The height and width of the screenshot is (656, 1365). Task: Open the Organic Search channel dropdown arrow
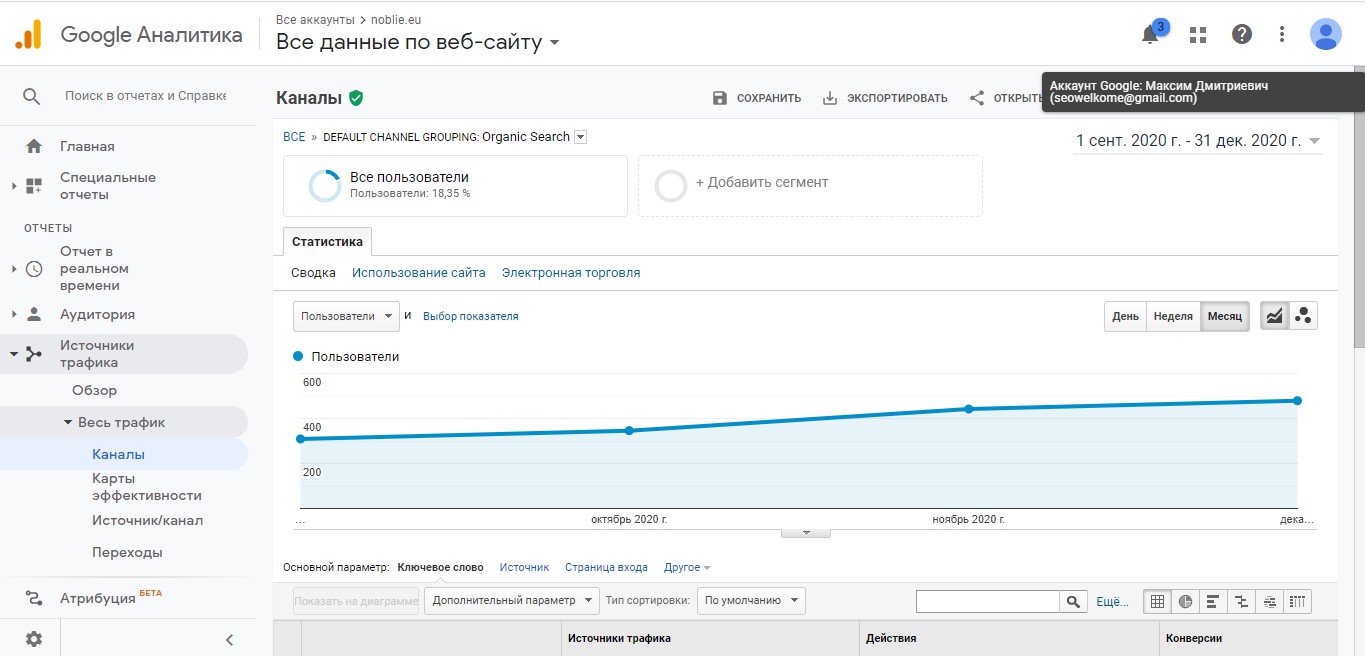point(581,137)
